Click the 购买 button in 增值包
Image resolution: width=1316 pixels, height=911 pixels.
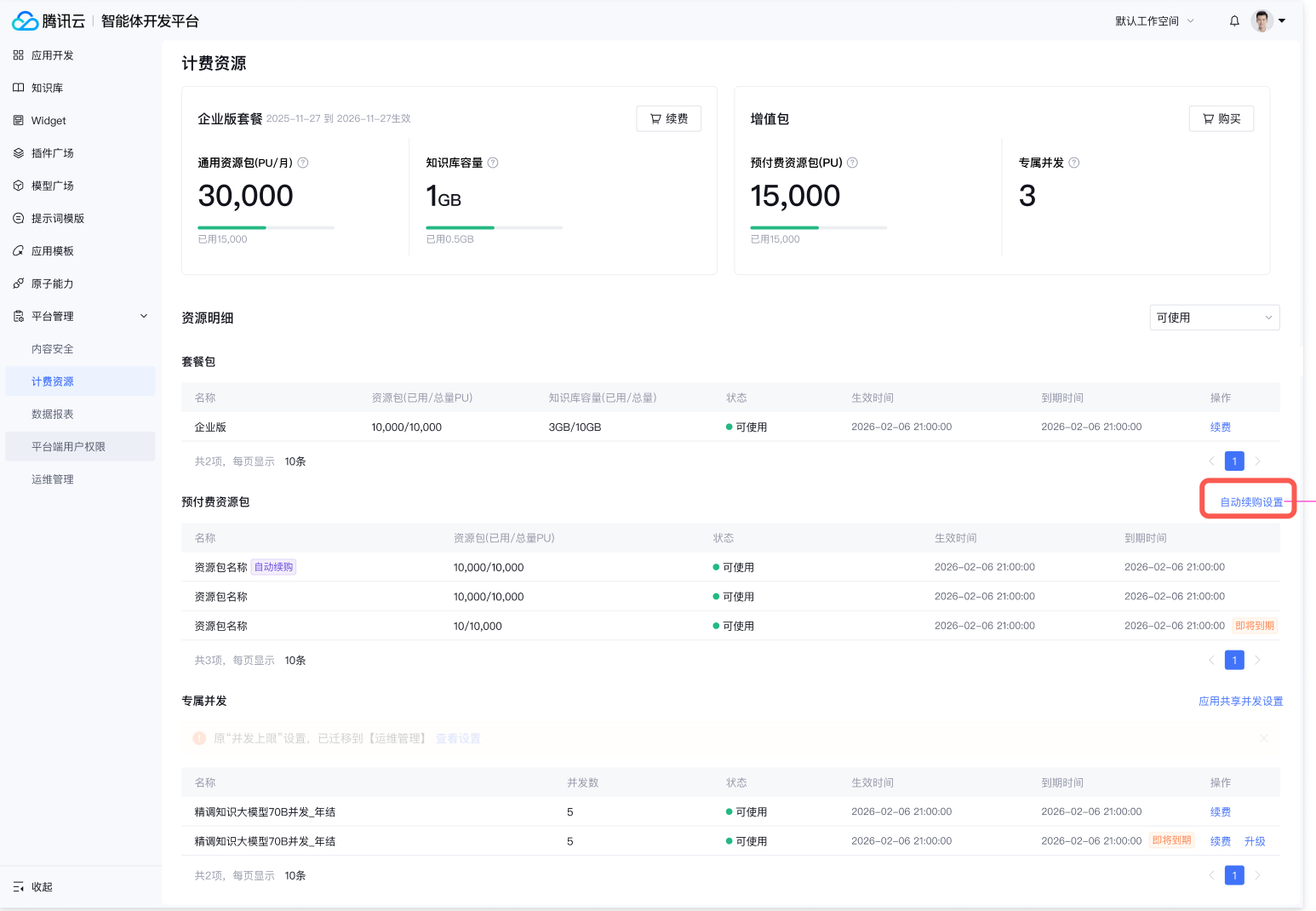[x=1221, y=119]
